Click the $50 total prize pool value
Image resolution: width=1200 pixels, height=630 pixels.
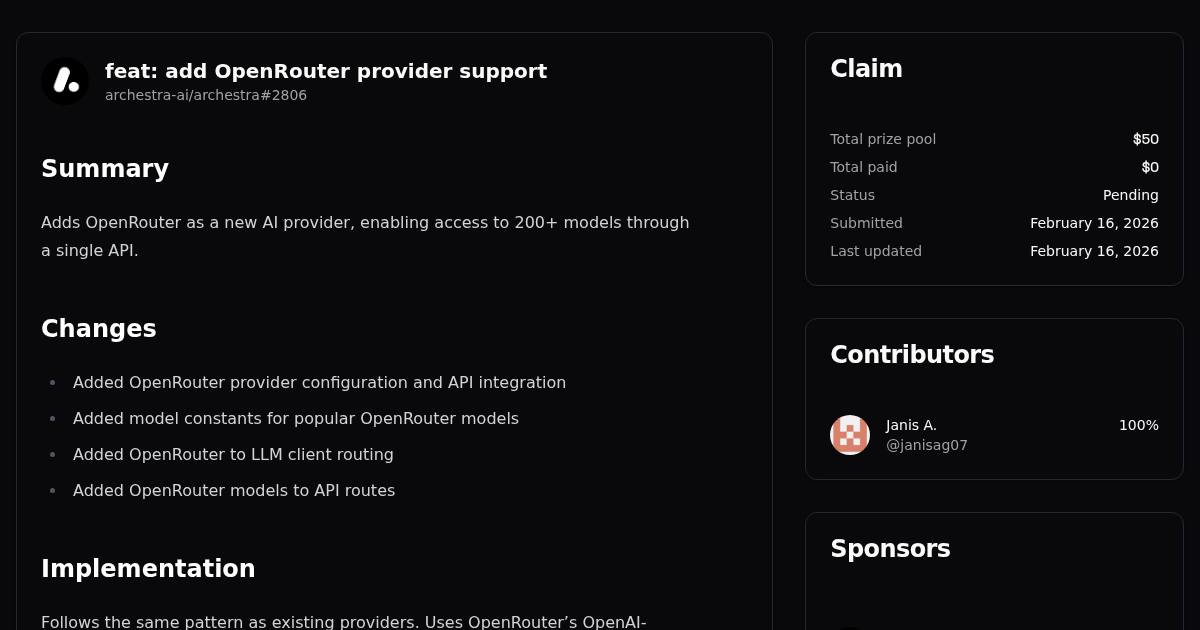click(1146, 139)
